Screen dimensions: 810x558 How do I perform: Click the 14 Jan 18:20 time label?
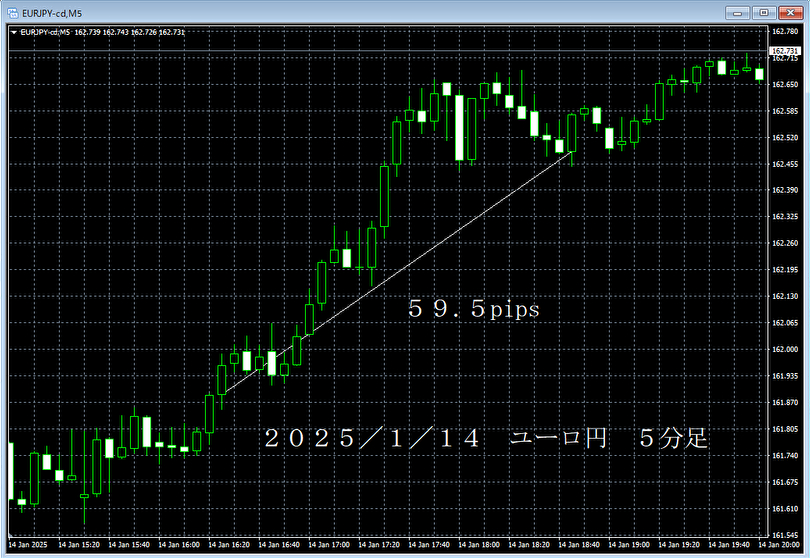529,545
